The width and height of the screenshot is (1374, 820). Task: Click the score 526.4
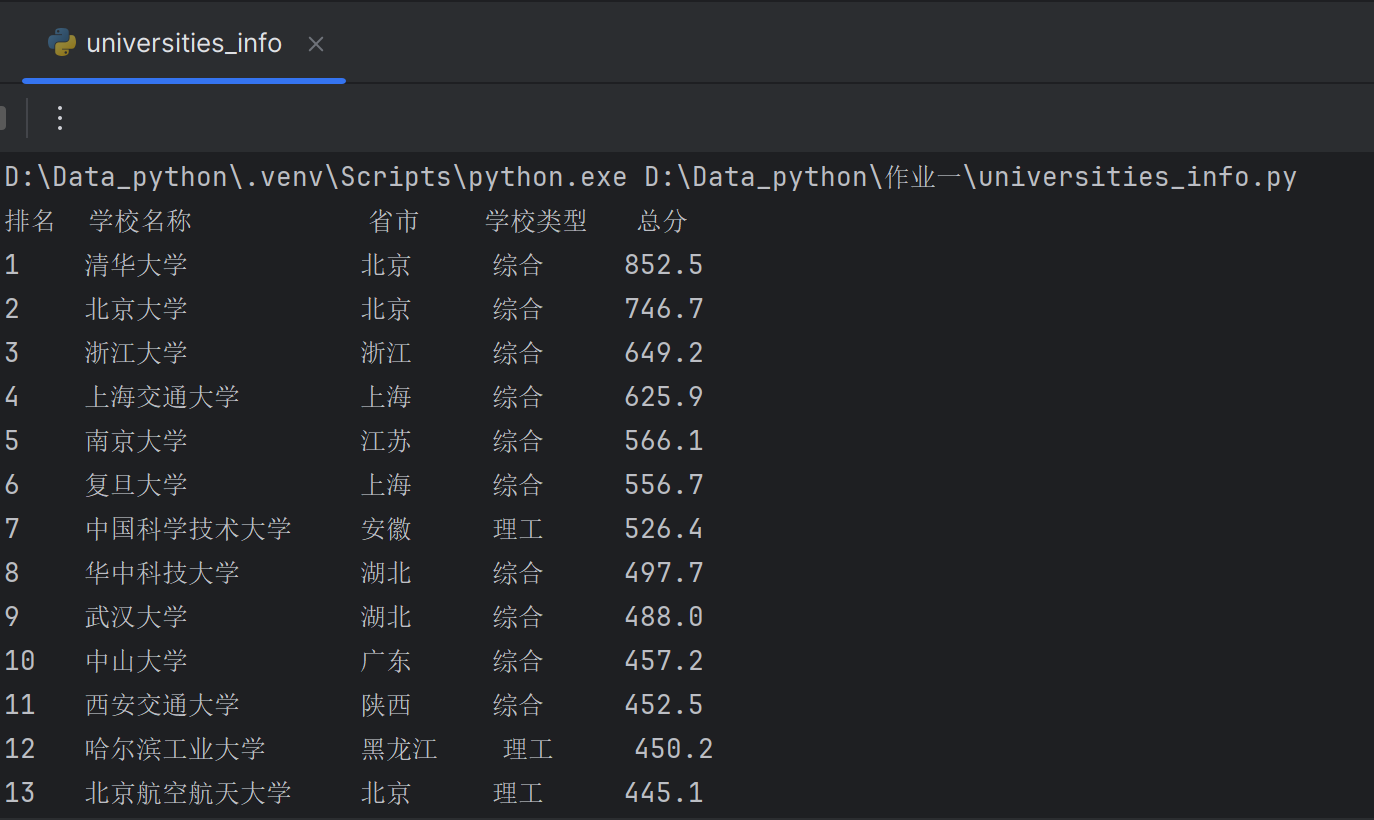point(664,529)
